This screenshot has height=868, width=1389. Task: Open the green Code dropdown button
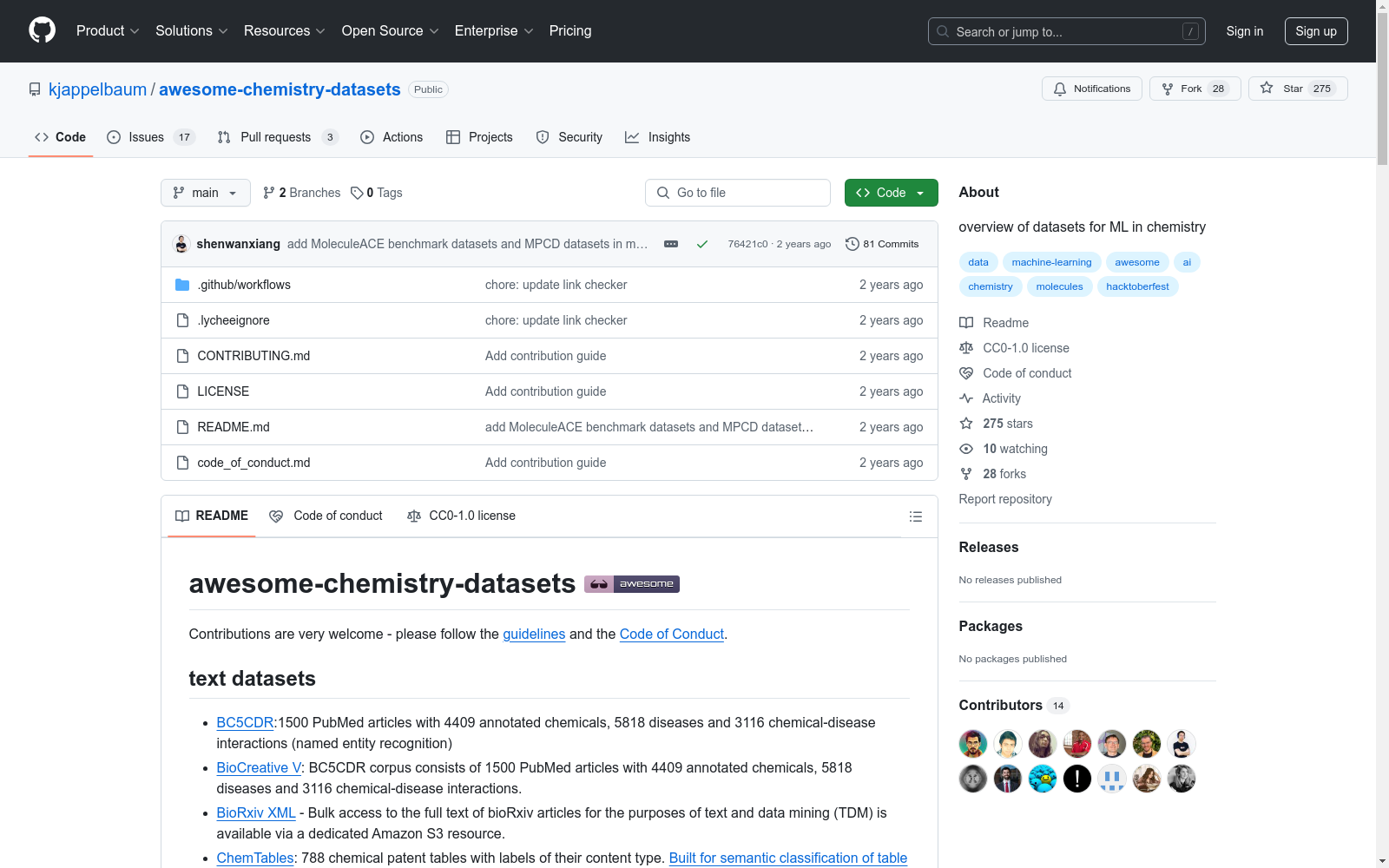pyautogui.click(x=891, y=193)
